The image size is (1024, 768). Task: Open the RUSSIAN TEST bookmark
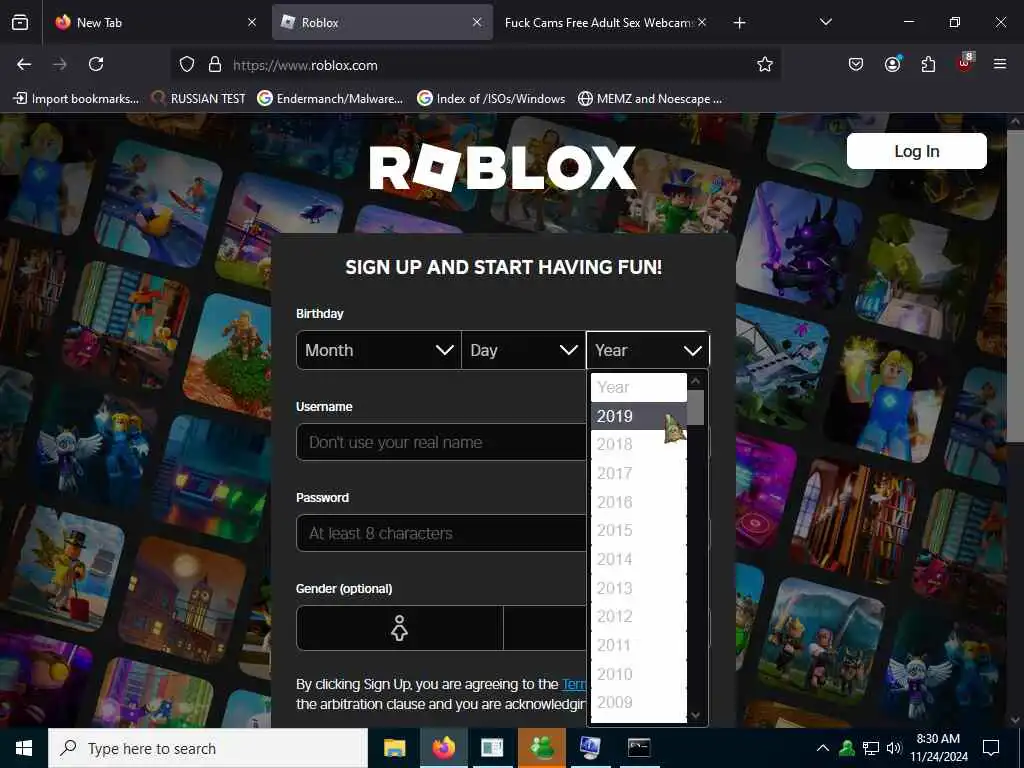point(198,99)
